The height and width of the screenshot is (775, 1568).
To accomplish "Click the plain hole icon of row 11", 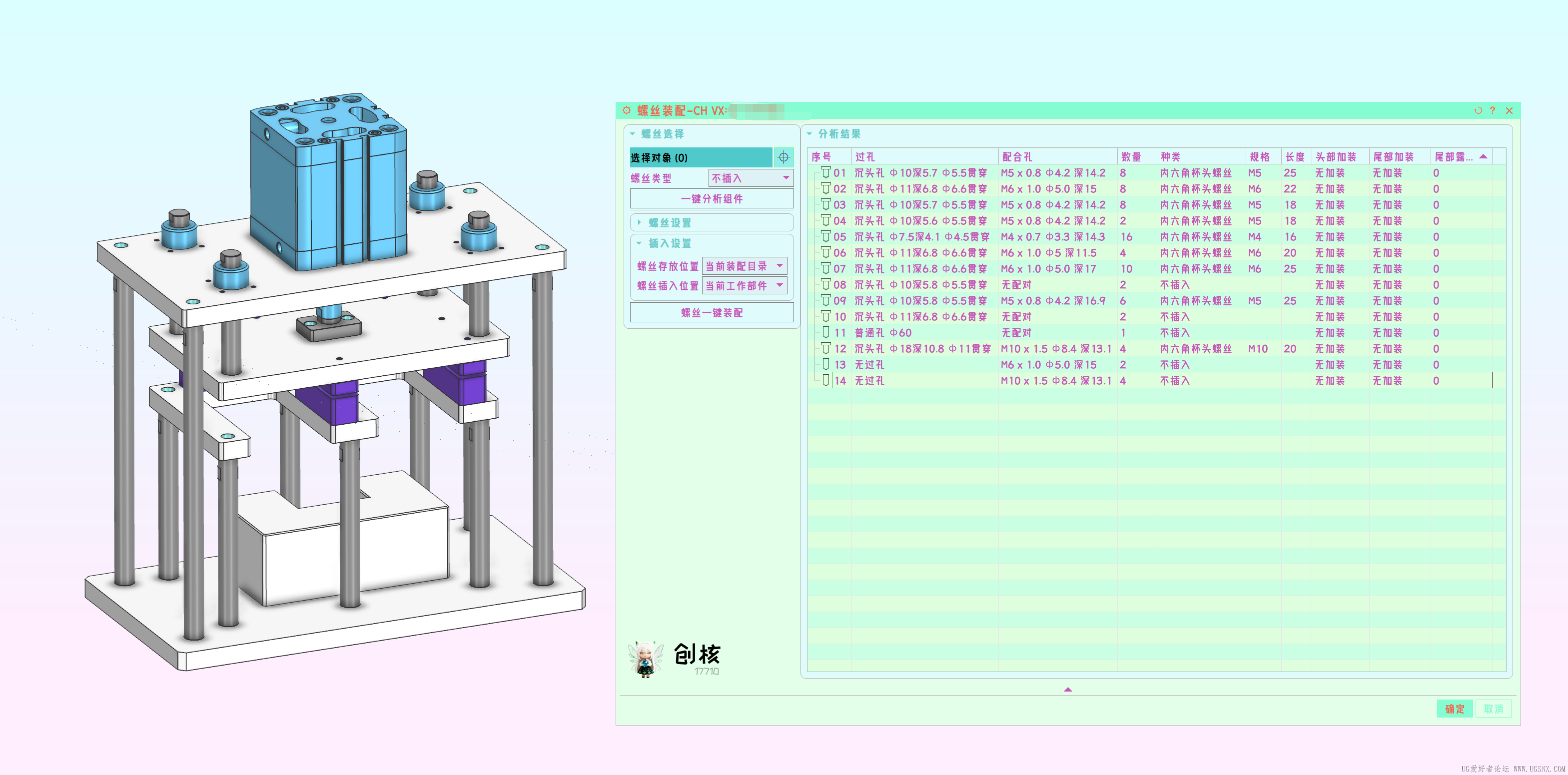I will (825, 332).
